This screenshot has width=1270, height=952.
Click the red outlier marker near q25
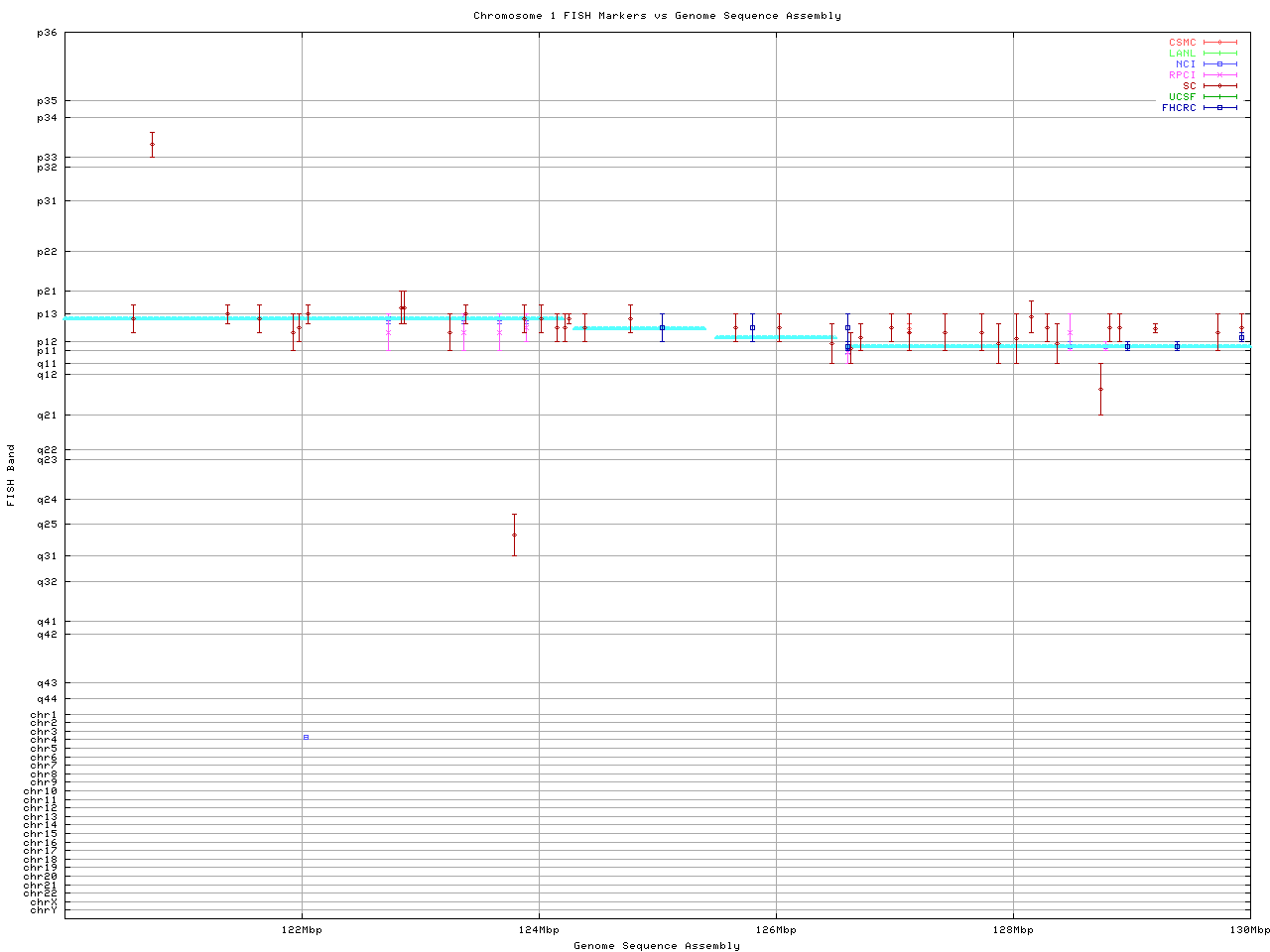pyautogui.click(x=514, y=535)
